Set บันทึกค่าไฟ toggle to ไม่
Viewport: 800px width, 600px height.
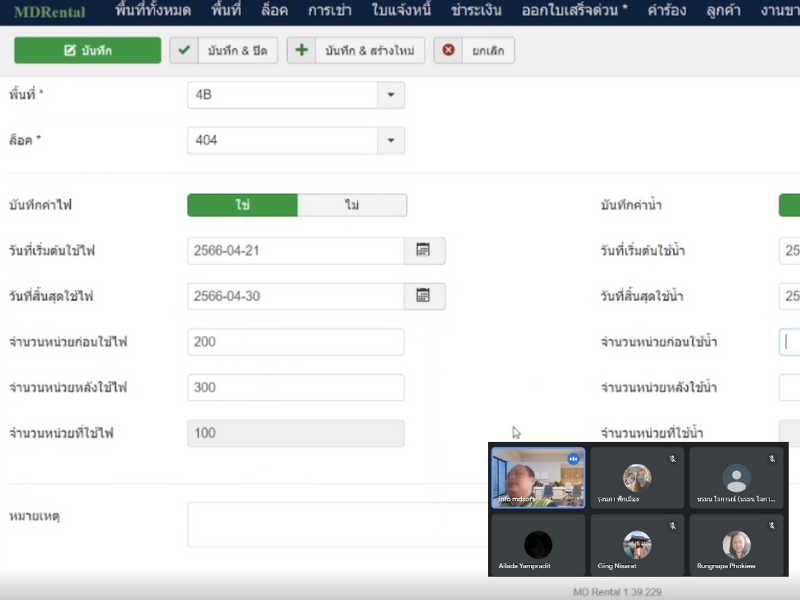tap(352, 205)
